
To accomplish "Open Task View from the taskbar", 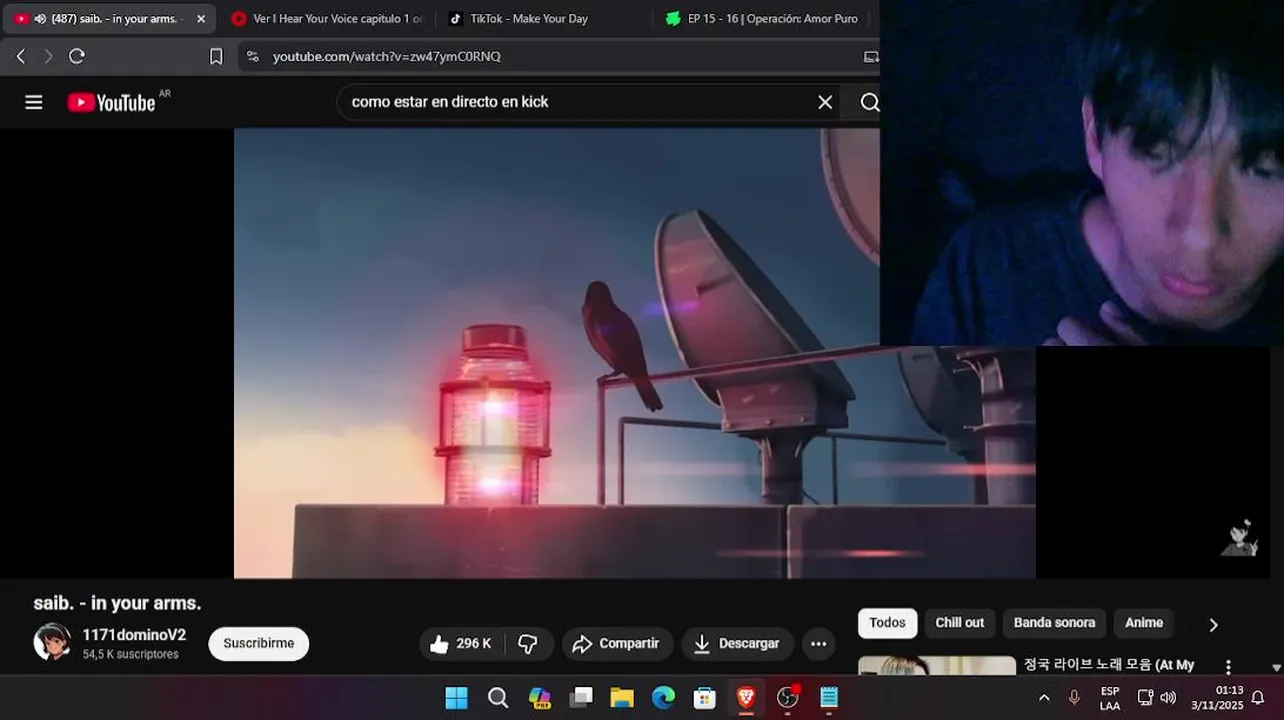I will click(x=581, y=698).
